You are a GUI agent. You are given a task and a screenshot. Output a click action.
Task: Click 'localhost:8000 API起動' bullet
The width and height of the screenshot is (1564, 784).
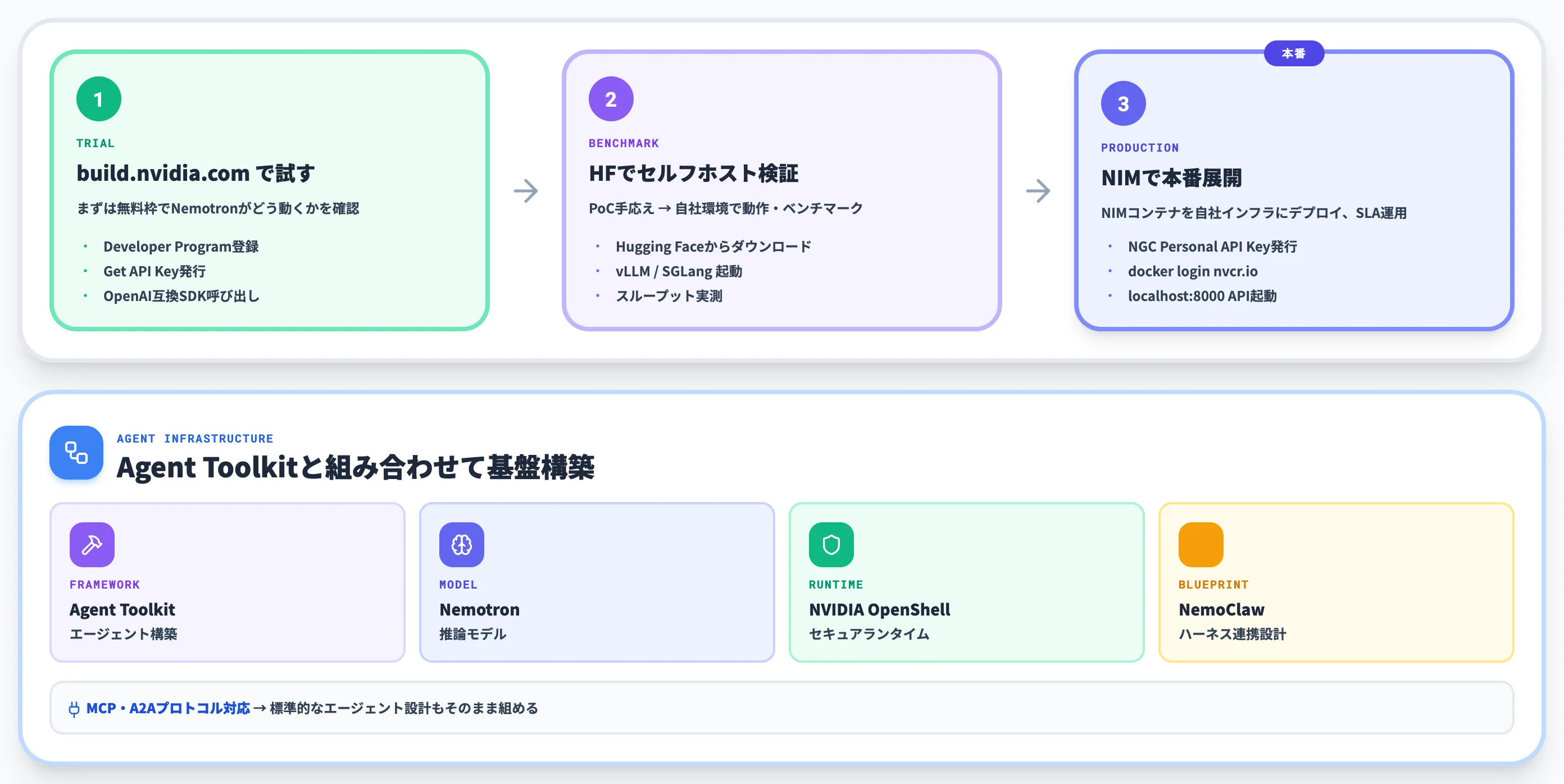[1202, 296]
